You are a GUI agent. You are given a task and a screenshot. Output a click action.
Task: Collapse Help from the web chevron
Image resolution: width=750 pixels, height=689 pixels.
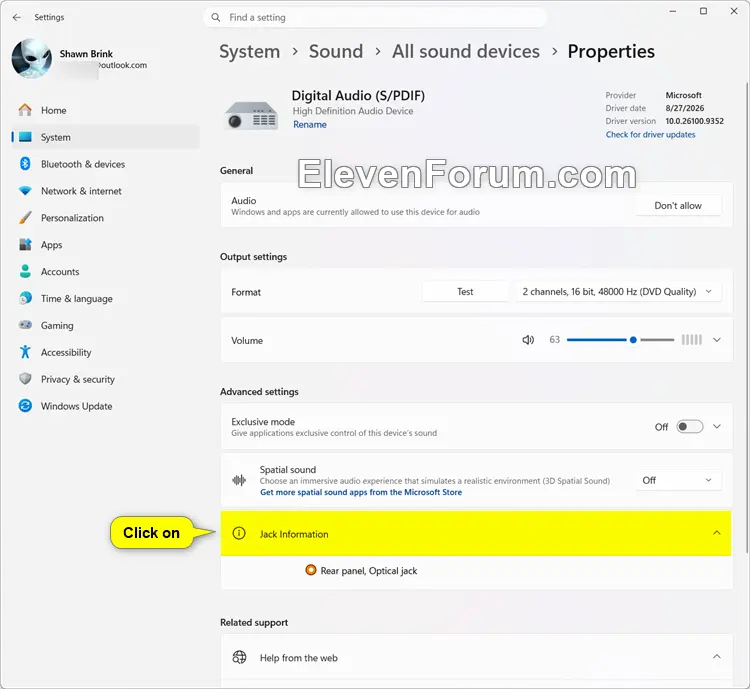point(717,656)
